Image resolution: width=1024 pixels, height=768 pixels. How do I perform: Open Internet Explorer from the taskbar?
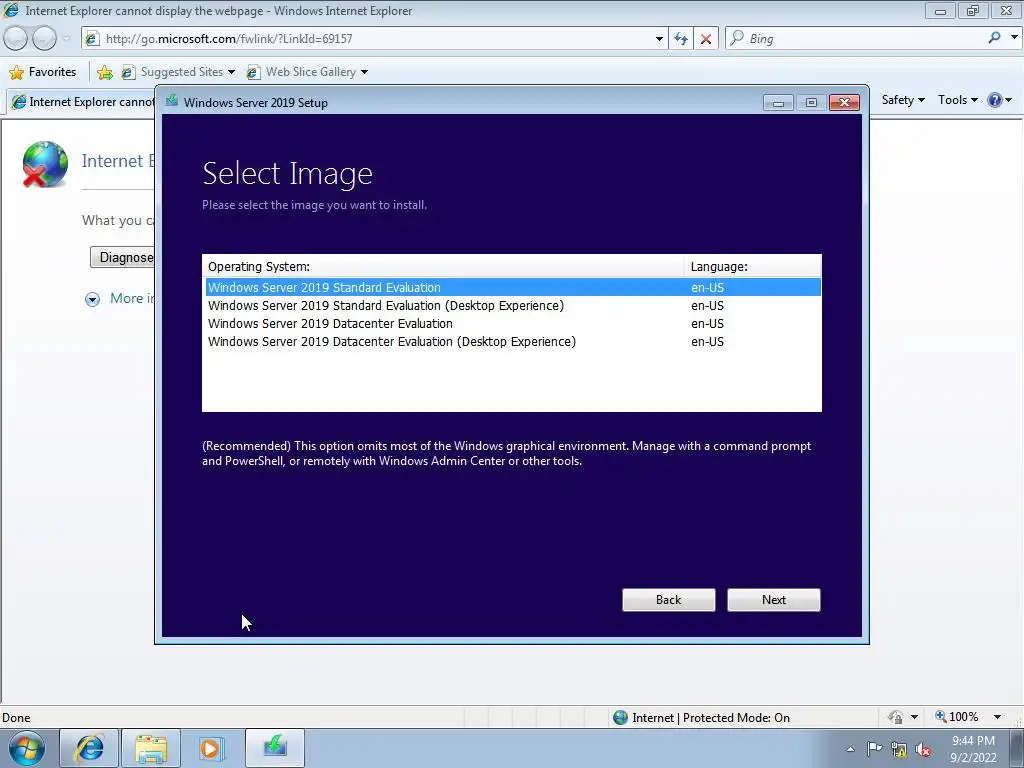[x=89, y=748]
